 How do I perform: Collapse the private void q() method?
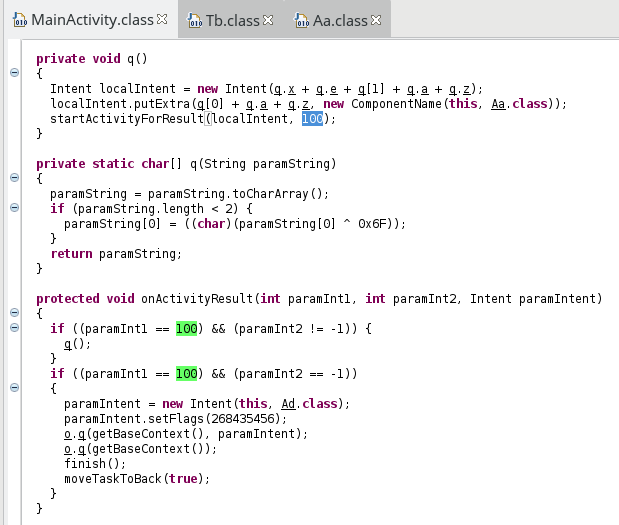[15, 73]
